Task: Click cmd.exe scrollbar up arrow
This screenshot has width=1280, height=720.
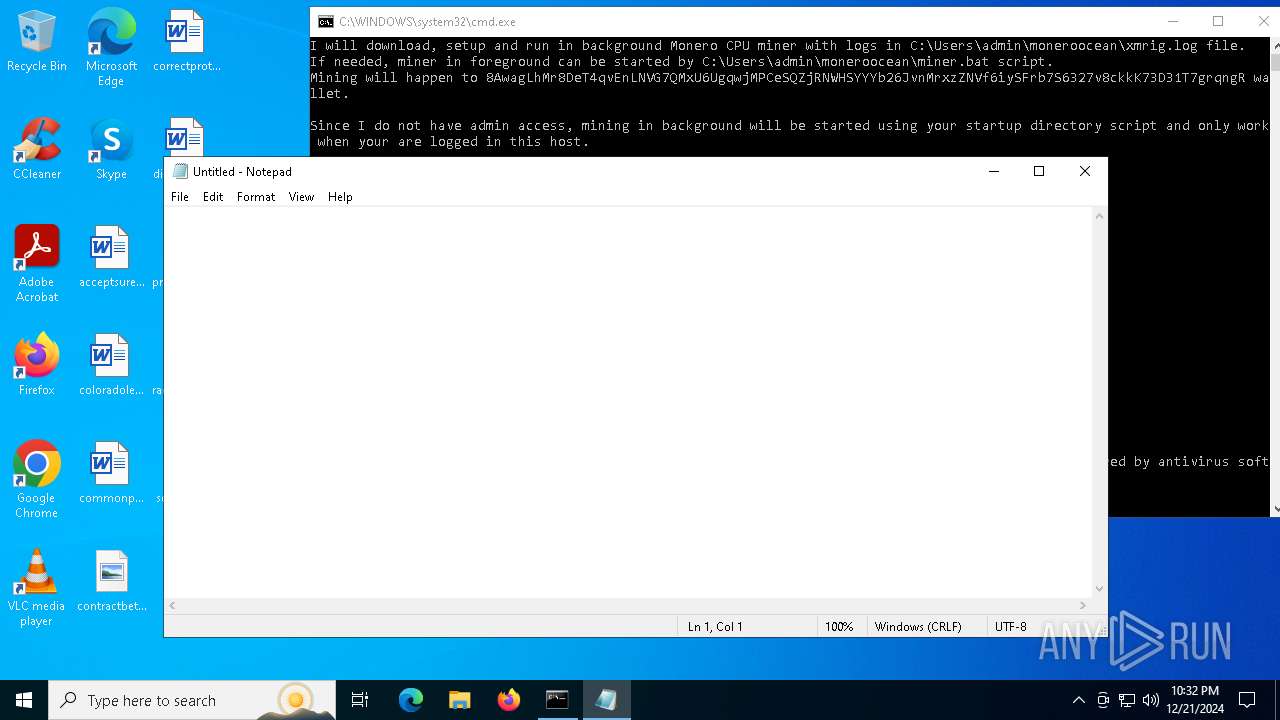Action: pyautogui.click(x=1274, y=46)
